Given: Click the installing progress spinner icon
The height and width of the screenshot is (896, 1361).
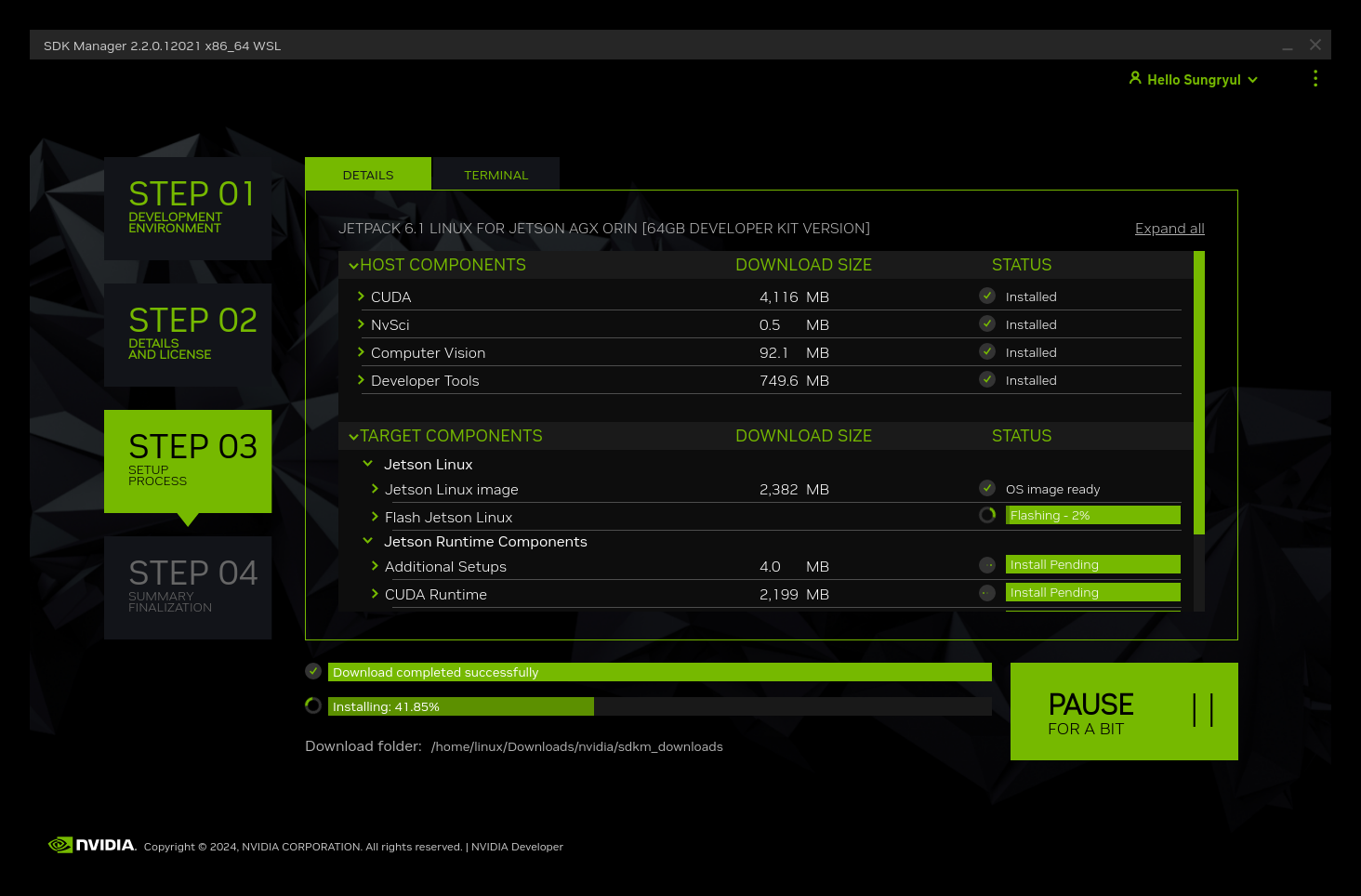Looking at the screenshot, I should click(313, 705).
